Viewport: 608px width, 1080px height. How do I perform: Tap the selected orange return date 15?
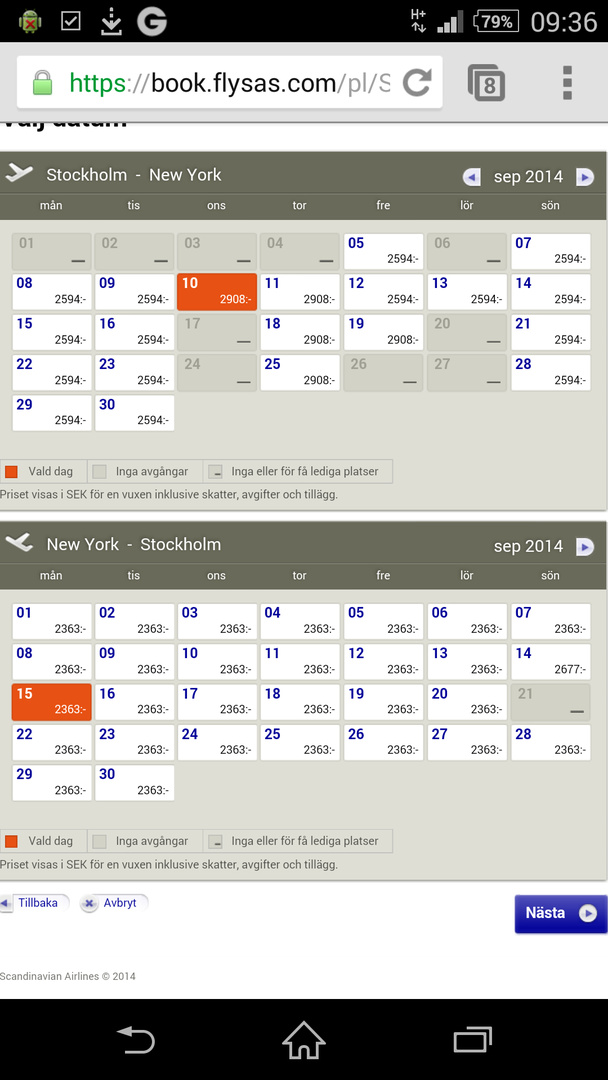51,701
